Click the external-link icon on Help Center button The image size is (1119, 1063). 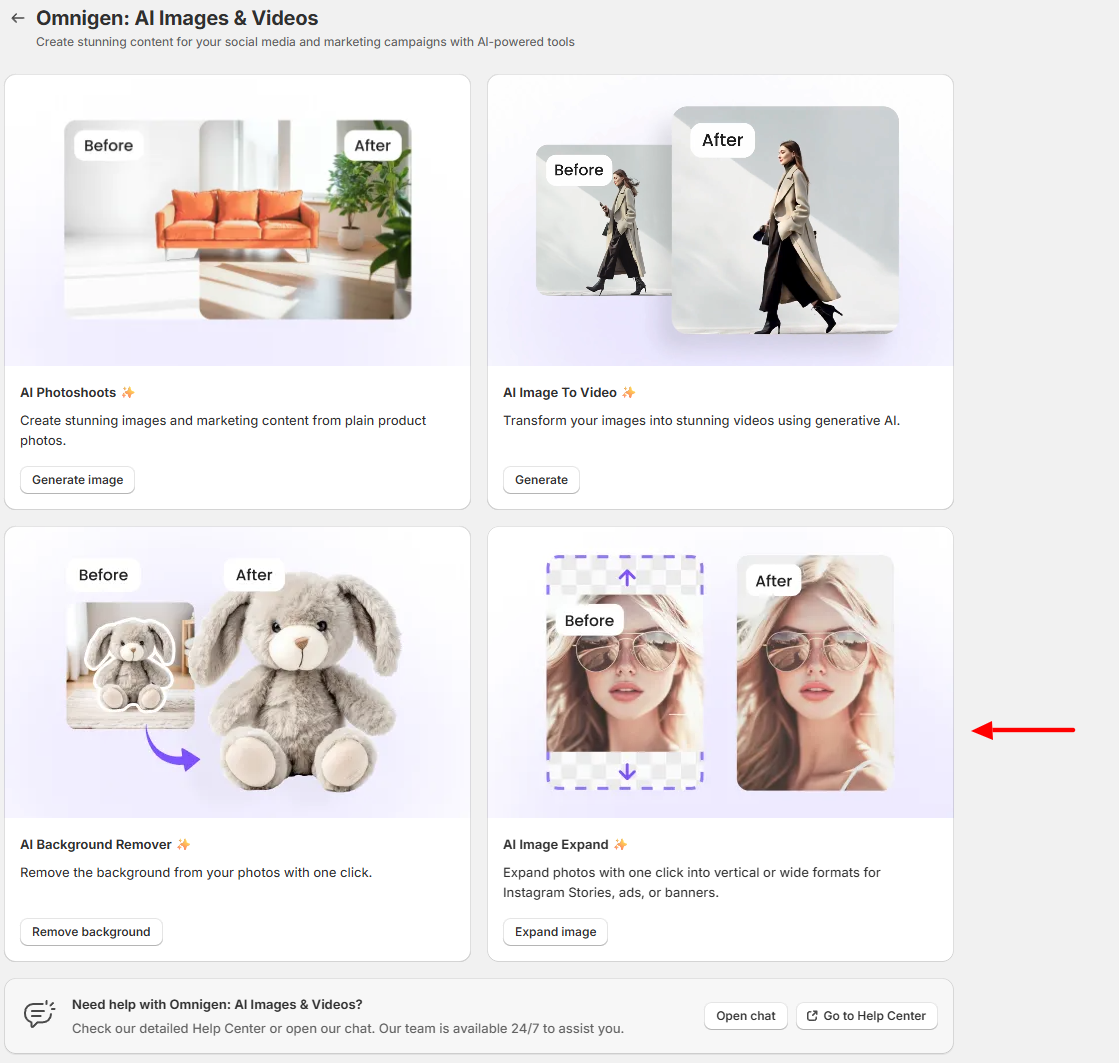pyautogui.click(x=812, y=1016)
